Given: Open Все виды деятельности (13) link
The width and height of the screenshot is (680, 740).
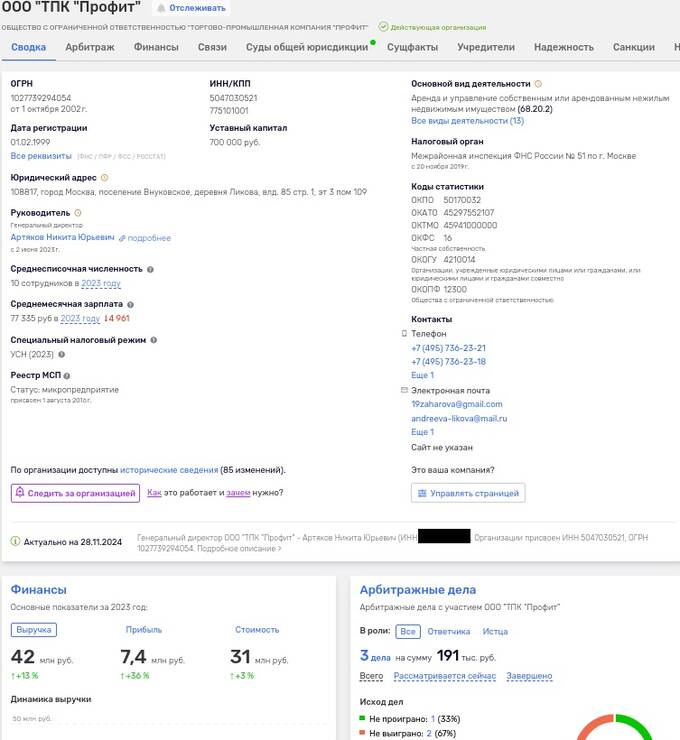Looking at the screenshot, I should tap(467, 121).
